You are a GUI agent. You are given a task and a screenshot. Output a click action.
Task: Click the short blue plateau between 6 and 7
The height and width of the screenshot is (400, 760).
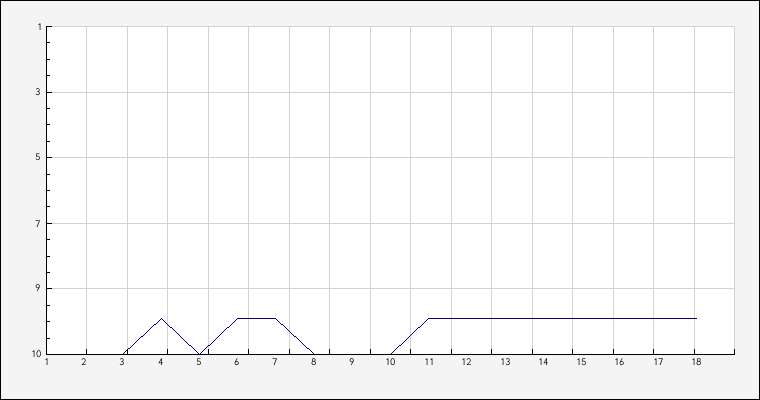(x=256, y=319)
